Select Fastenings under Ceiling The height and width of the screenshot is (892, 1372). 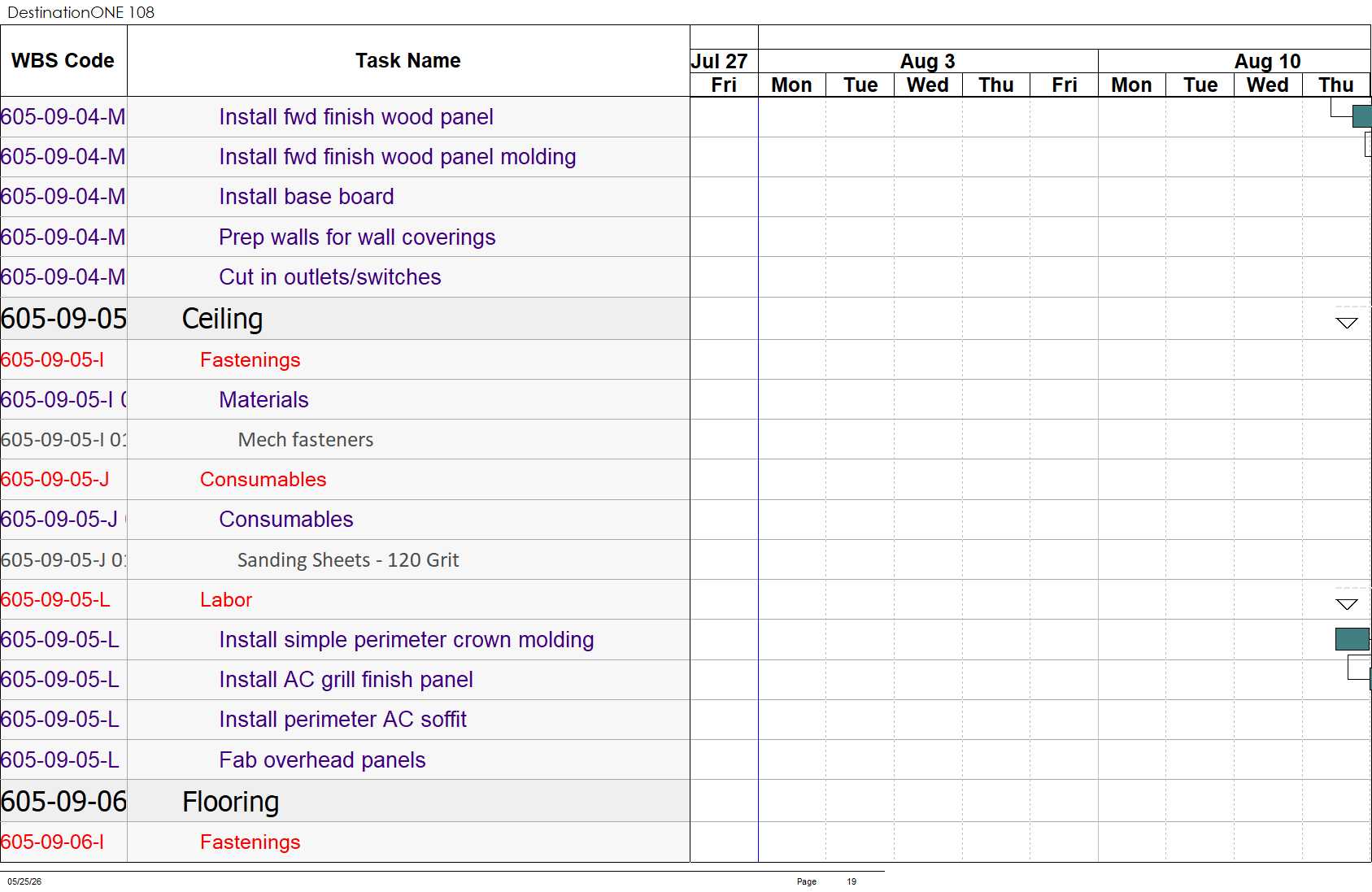[x=250, y=360]
